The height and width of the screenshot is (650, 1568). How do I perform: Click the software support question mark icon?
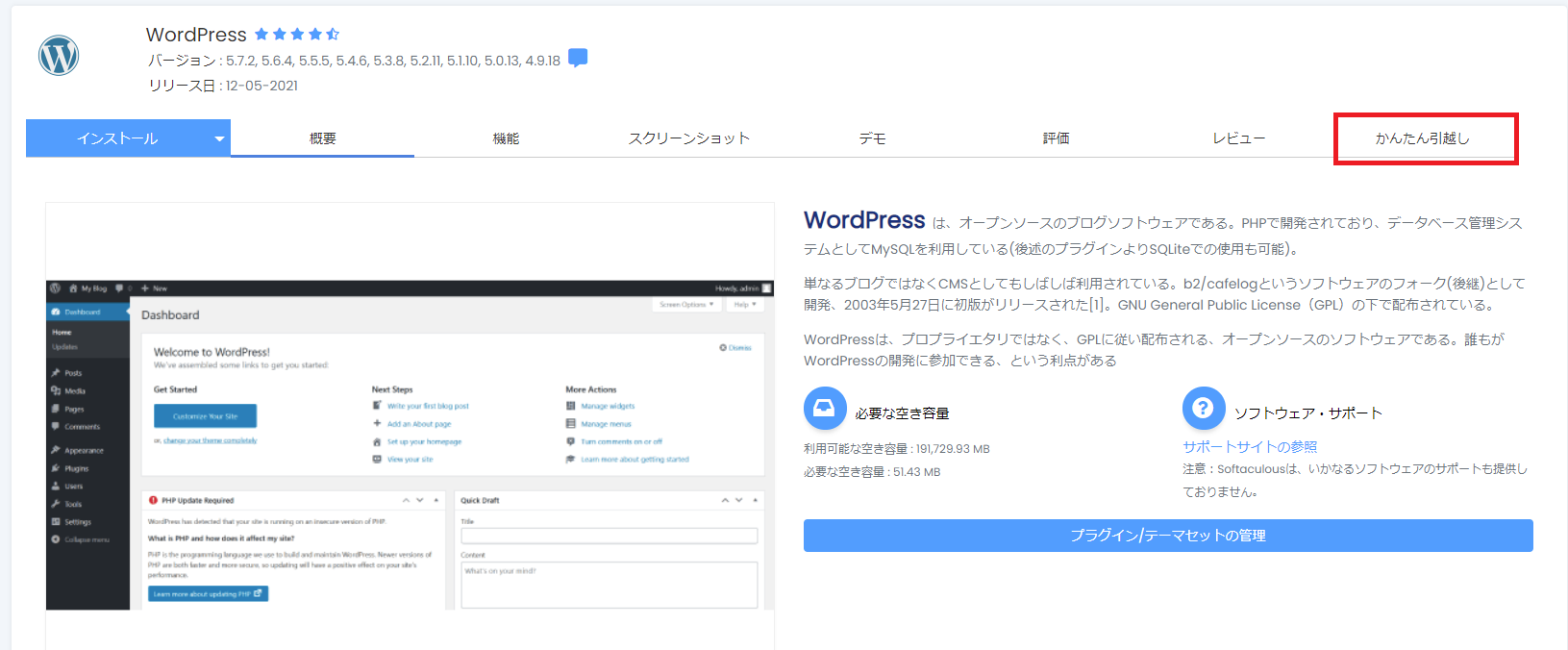(x=1204, y=409)
